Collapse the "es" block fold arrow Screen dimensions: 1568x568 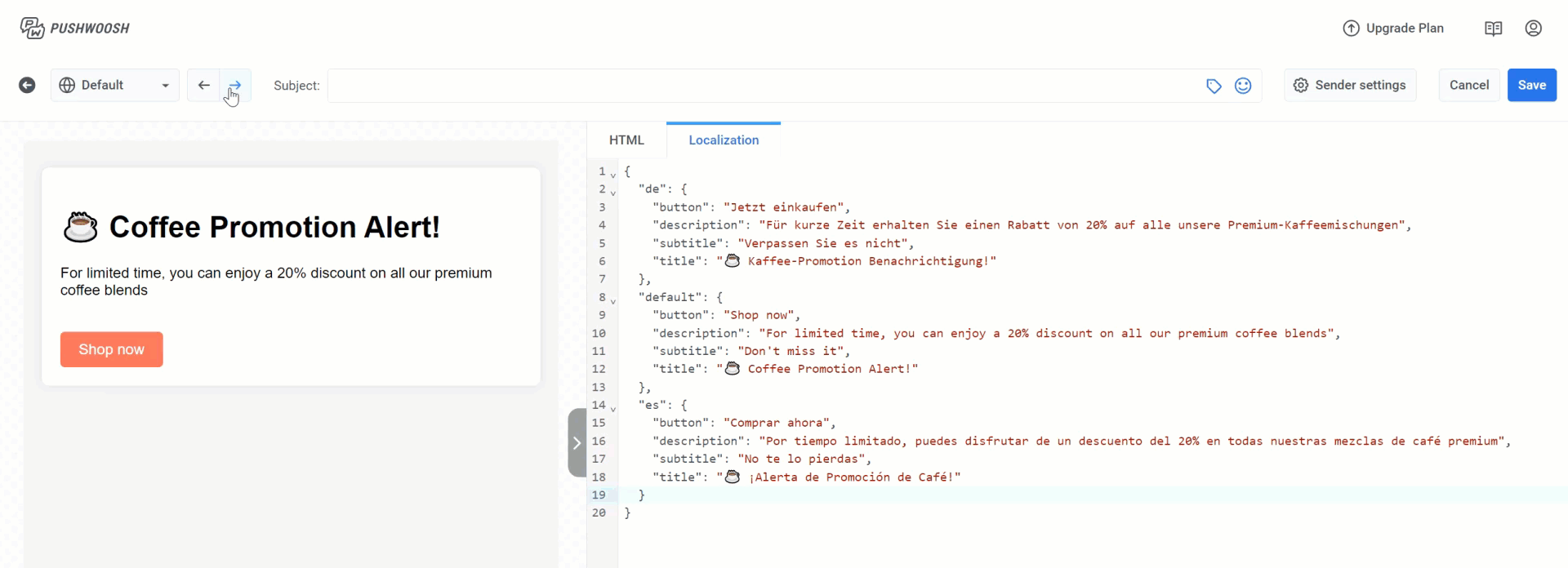[x=613, y=409]
